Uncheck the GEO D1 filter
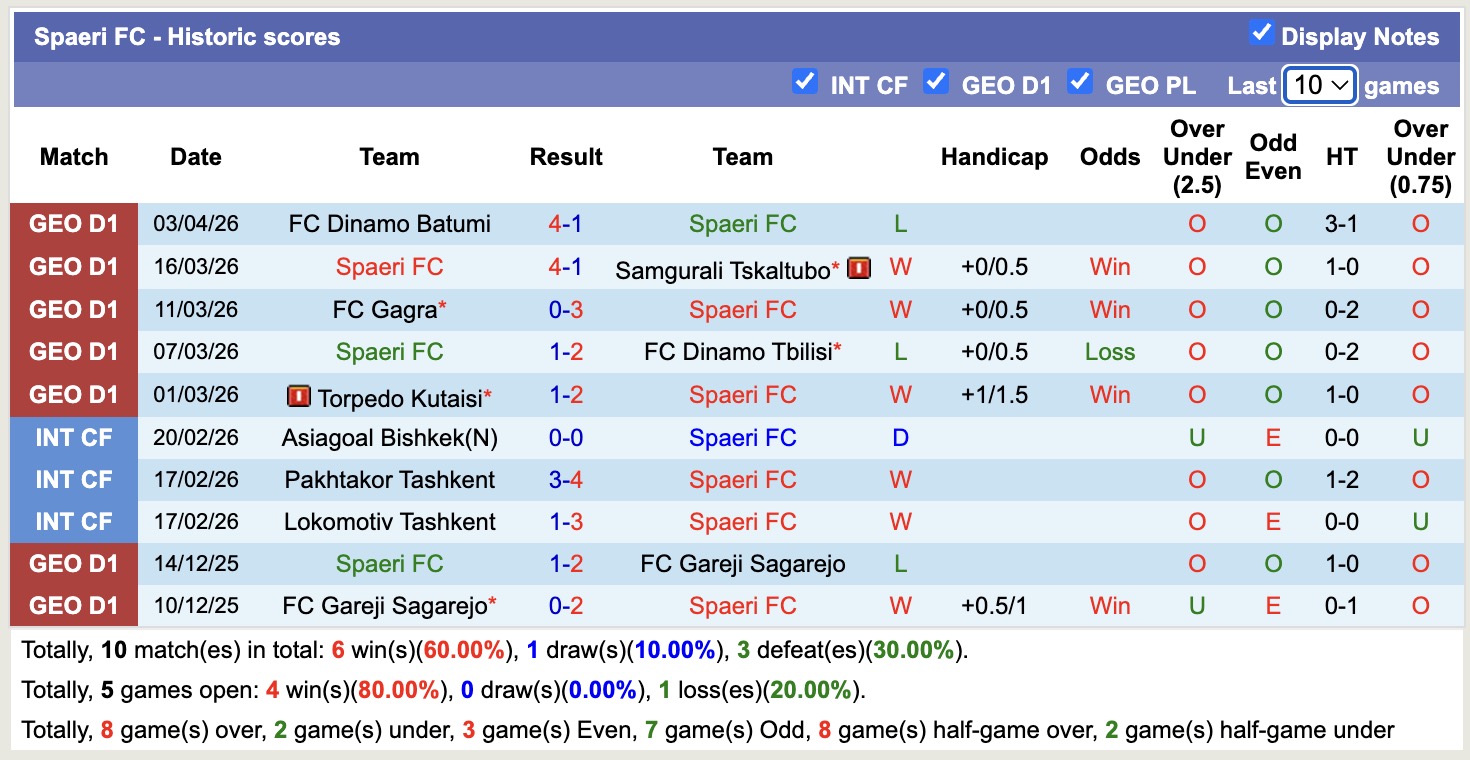Image resolution: width=1470 pixels, height=760 pixels. tap(936, 84)
